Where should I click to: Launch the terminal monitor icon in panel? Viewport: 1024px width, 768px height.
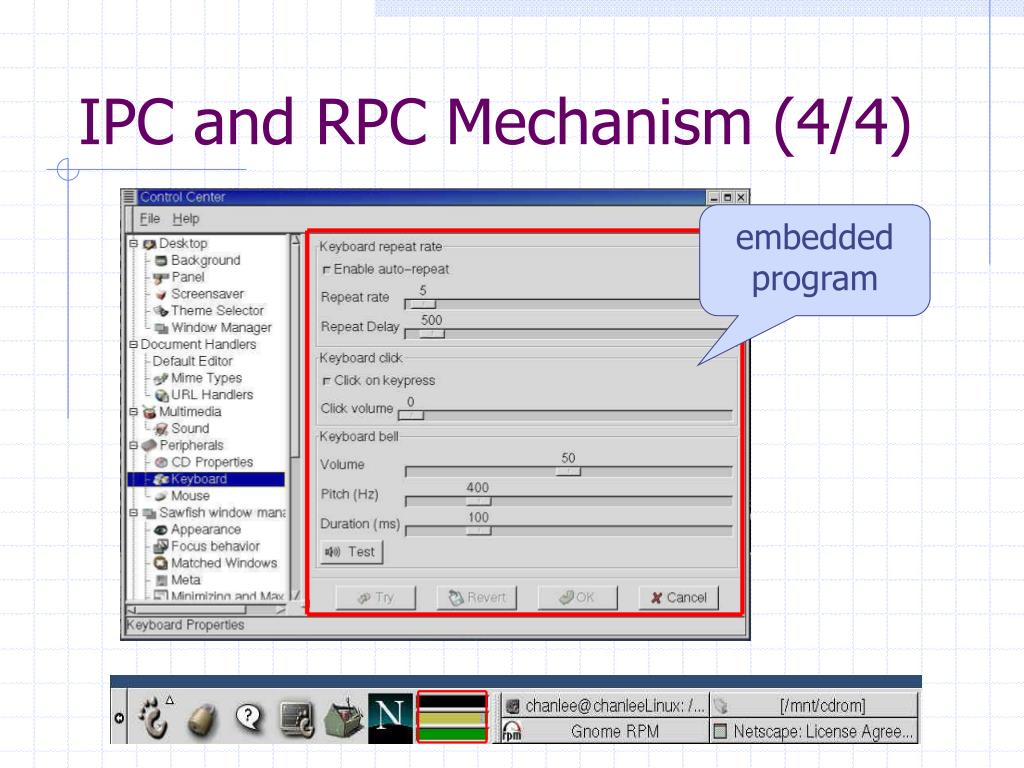pos(296,718)
